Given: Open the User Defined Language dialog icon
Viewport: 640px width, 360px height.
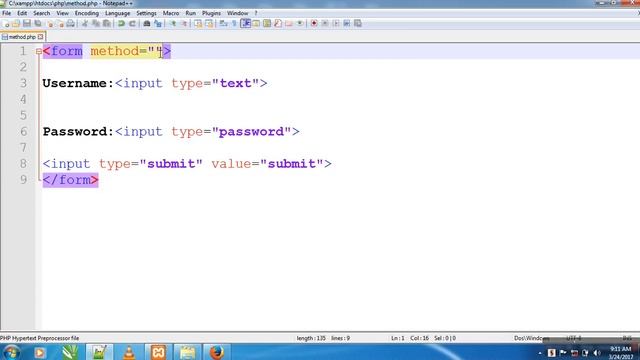Looking at the screenshot, I should pyautogui.click(x=256, y=24).
